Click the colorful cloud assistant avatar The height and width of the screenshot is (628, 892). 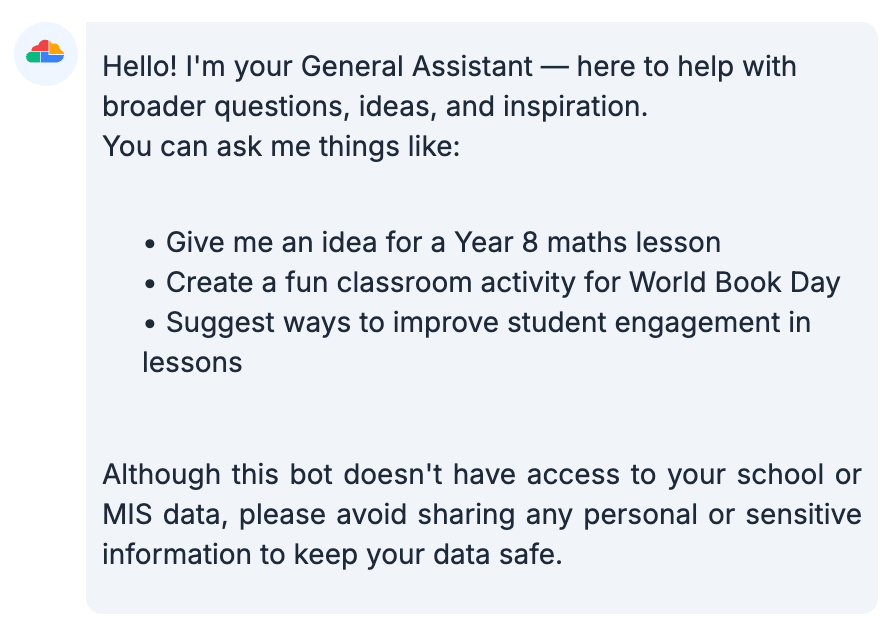46,52
